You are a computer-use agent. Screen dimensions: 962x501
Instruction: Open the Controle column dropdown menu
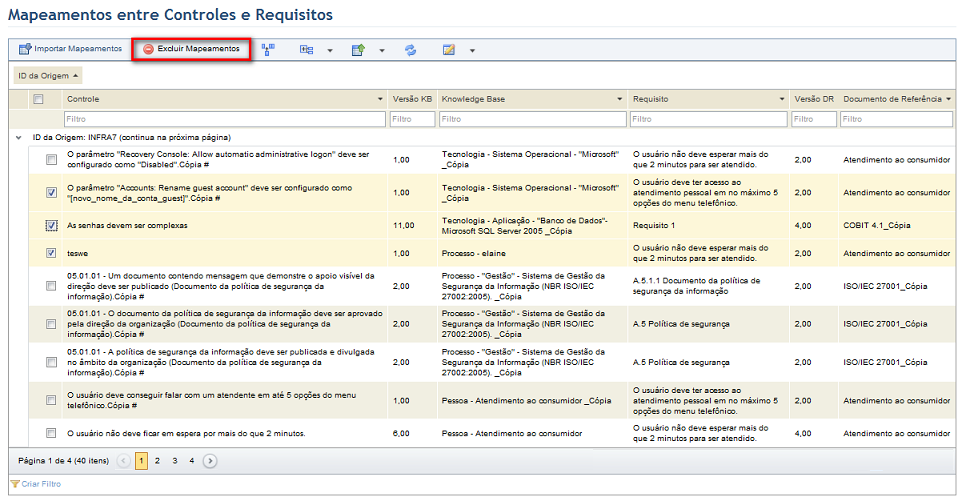click(380, 99)
